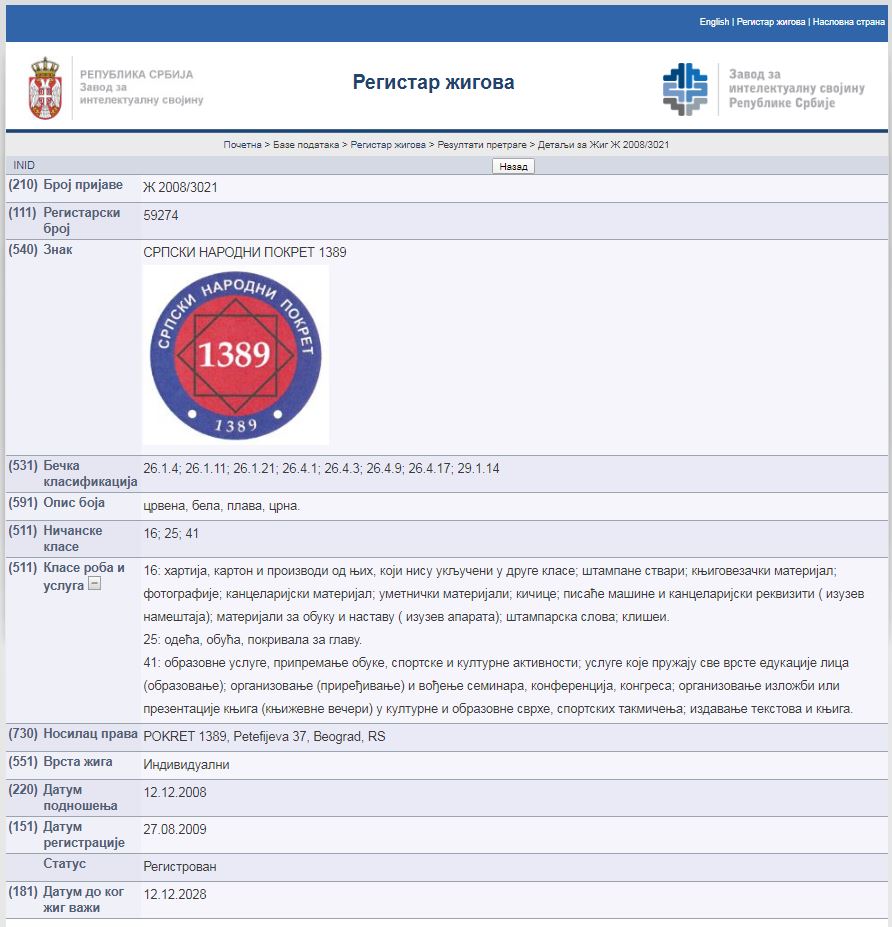Open Регистар жигова in the top blue bar
Image resolution: width=892 pixels, height=927 pixels.
click(770, 22)
